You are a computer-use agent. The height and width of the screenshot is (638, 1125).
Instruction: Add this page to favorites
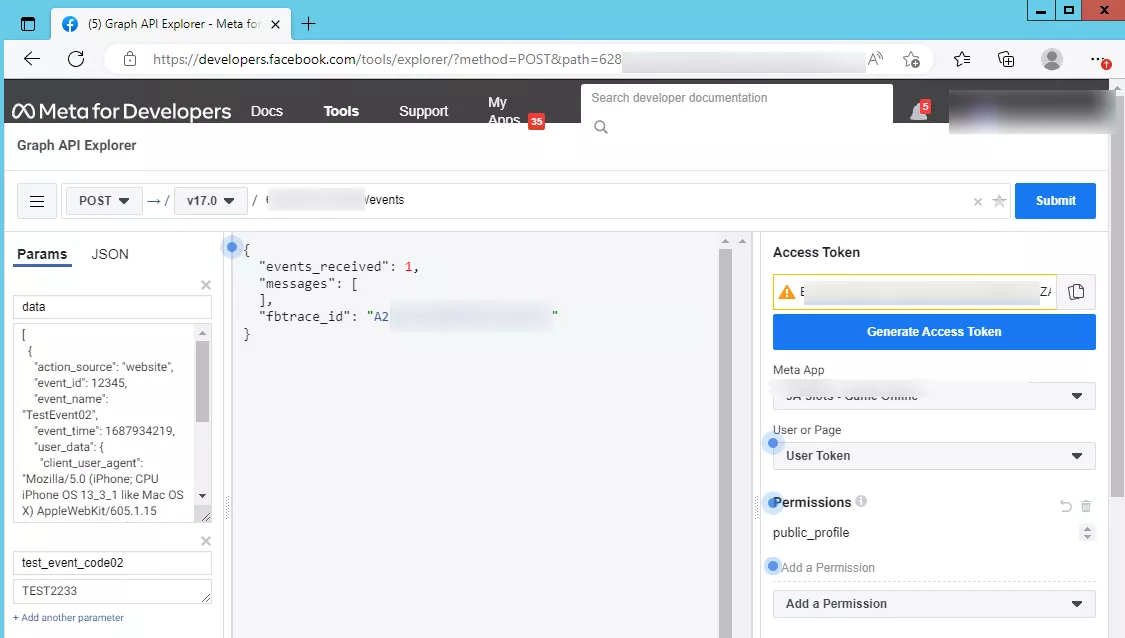(x=911, y=60)
